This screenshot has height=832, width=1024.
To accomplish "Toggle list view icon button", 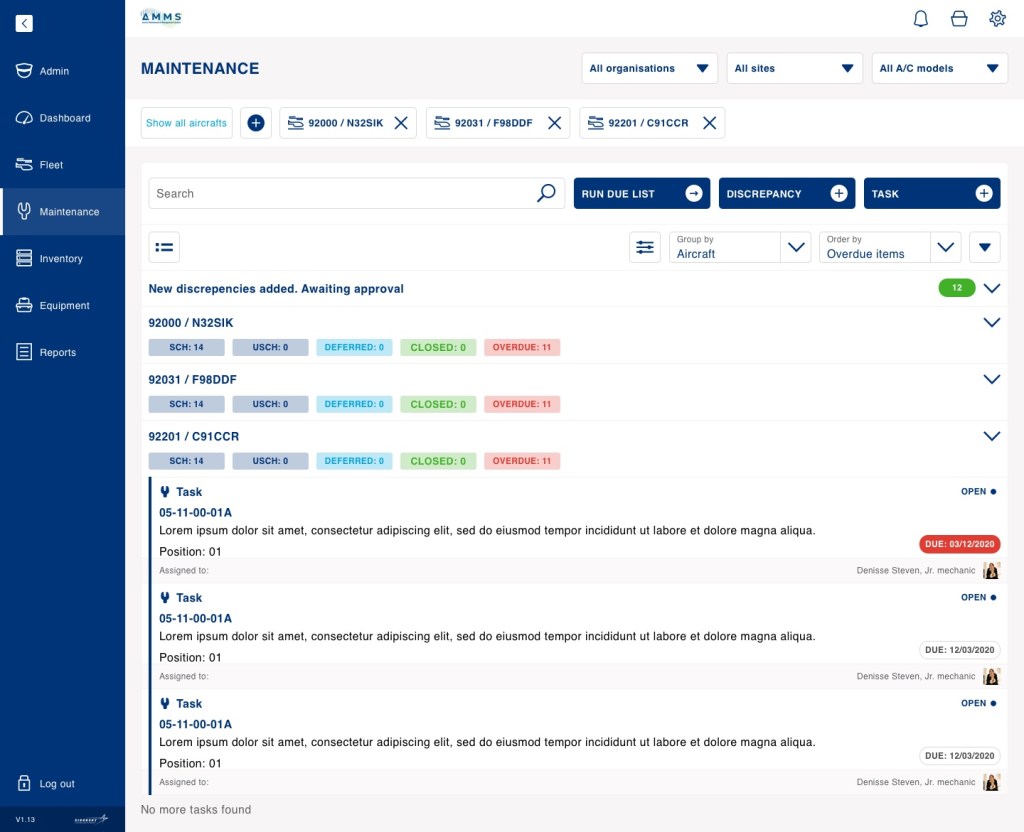I will point(164,247).
